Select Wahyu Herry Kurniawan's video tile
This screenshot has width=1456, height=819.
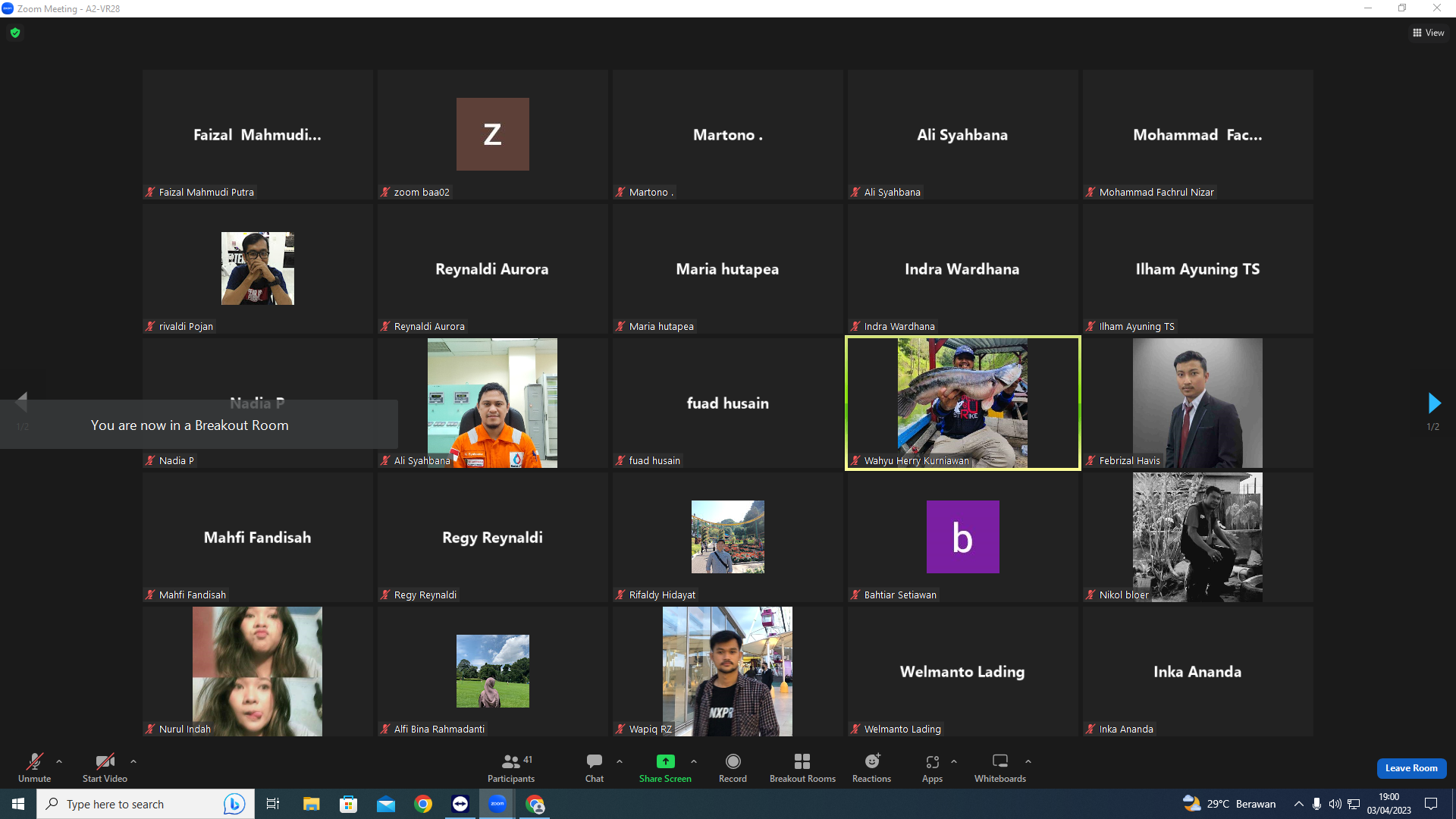(963, 403)
